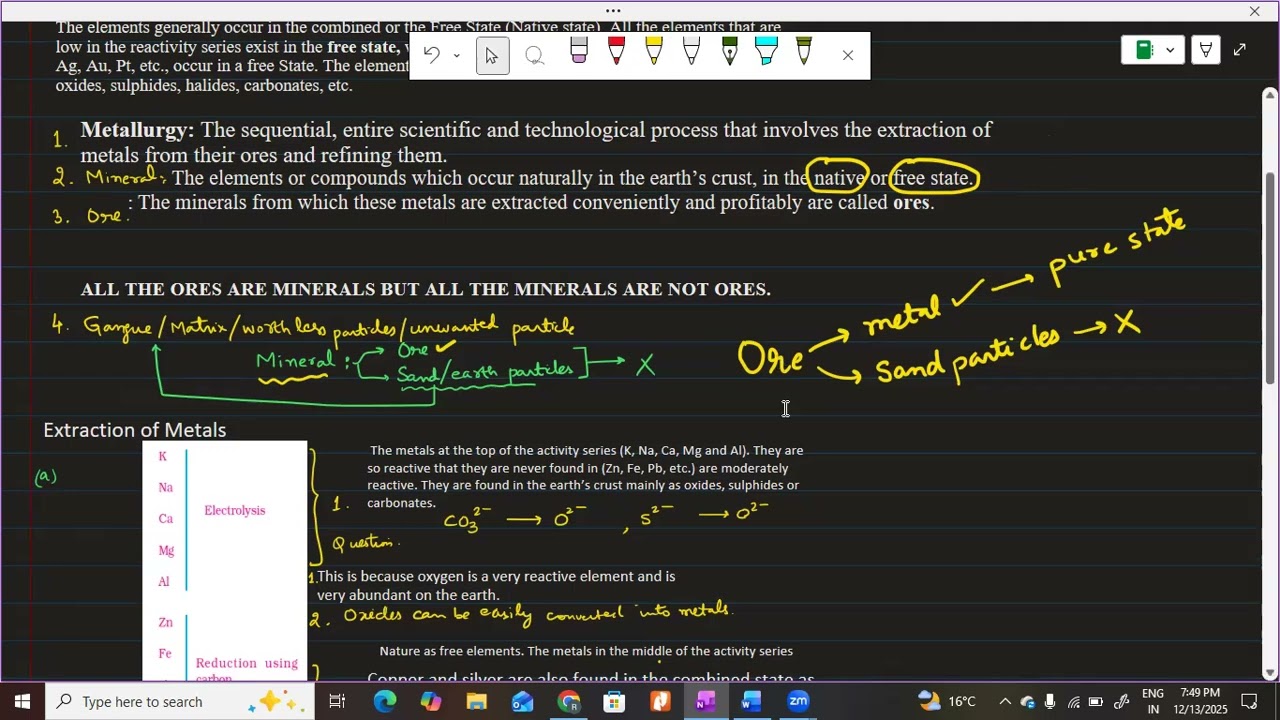This screenshot has width=1280, height=720.
Task: Click the 'Mg' element in the series
Action: [166, 551]
